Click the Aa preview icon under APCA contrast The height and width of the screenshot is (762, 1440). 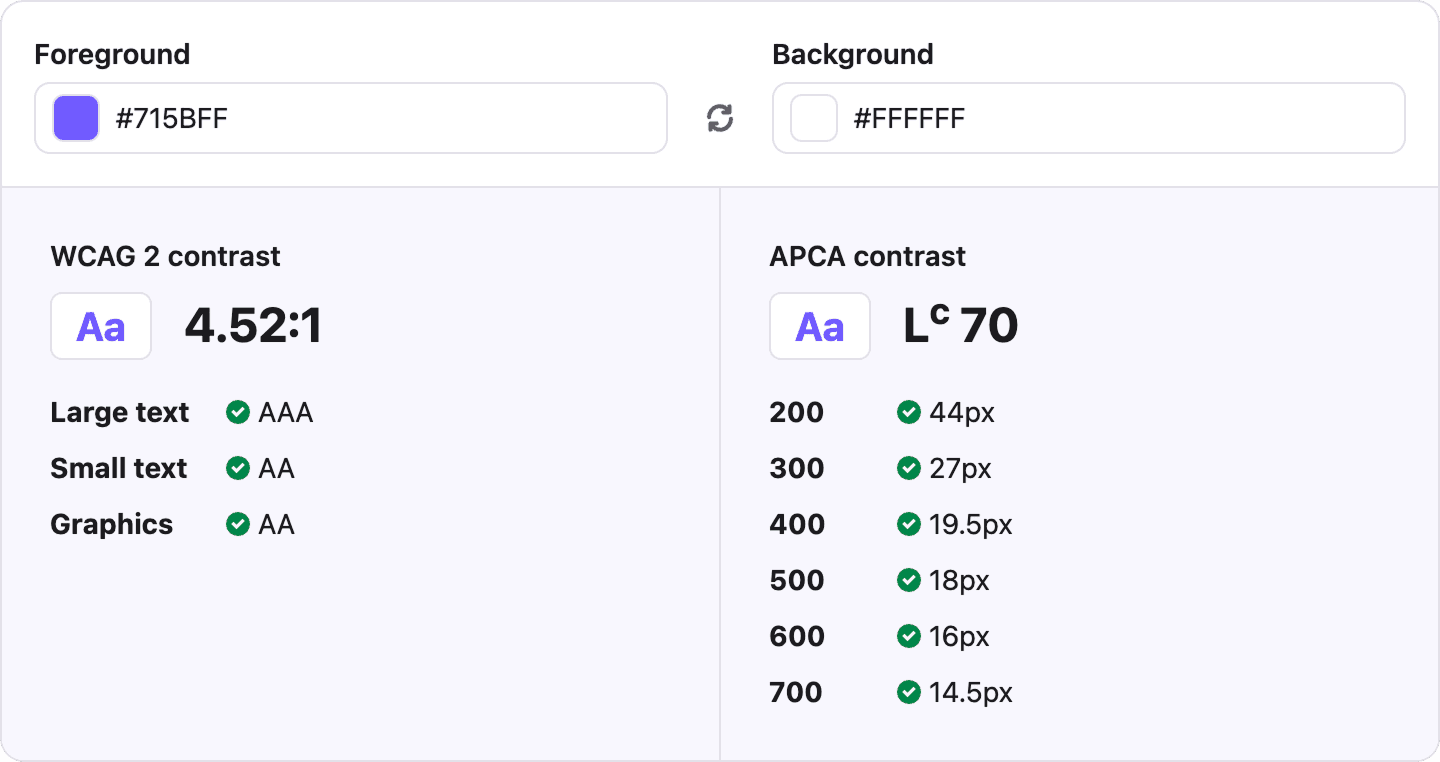(x=819, y=326)
